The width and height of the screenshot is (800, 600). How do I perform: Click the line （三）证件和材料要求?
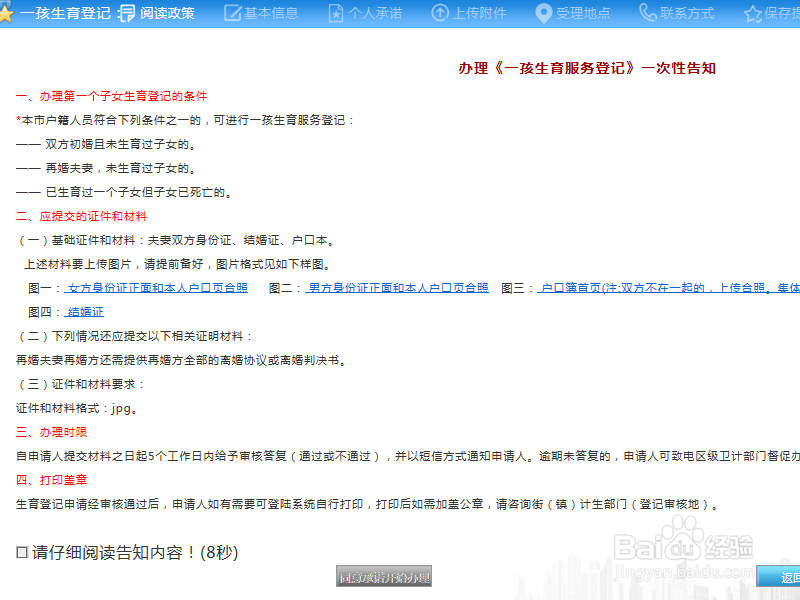coord(80,385)
